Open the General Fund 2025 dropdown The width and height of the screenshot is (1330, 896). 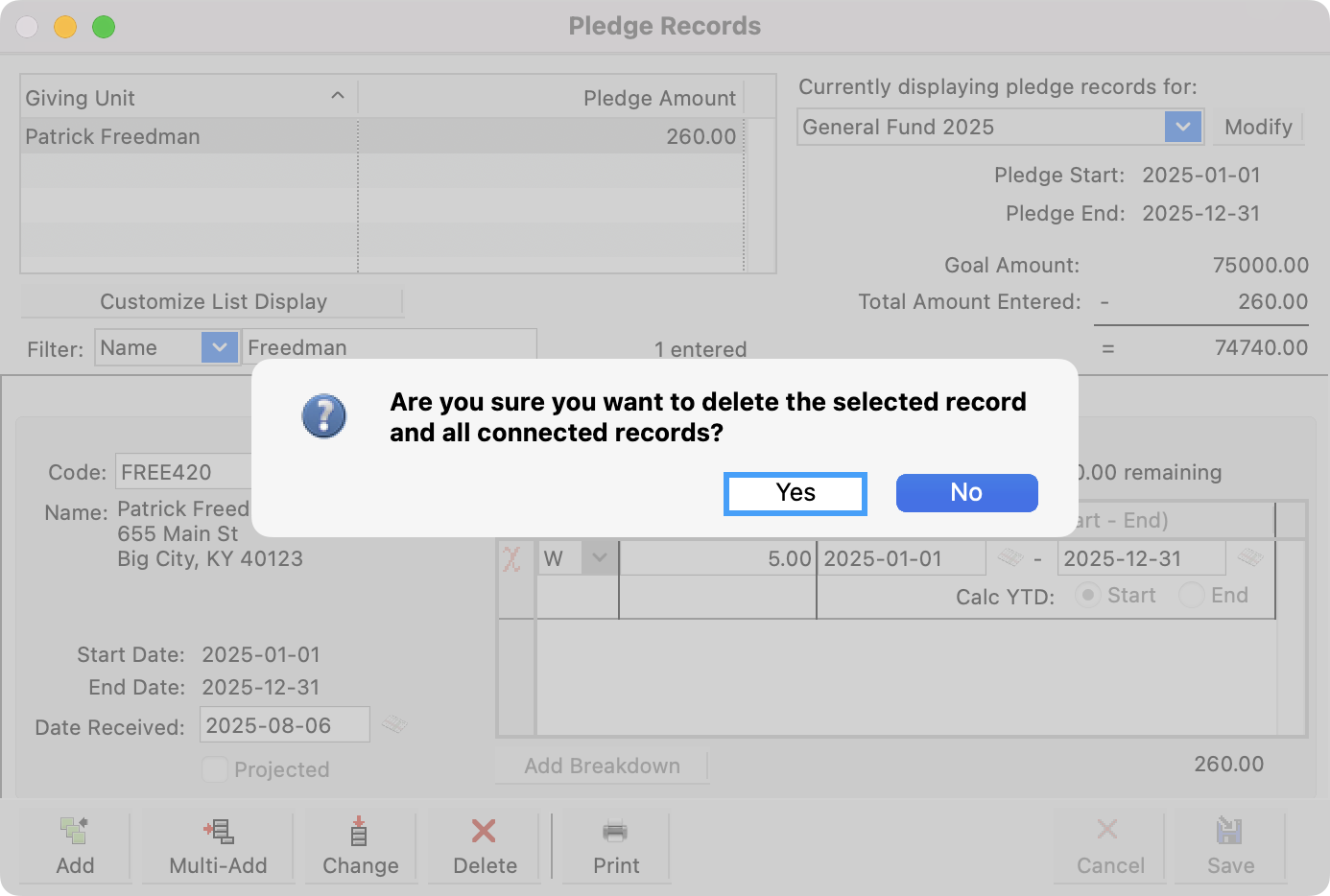(1181, 127)
